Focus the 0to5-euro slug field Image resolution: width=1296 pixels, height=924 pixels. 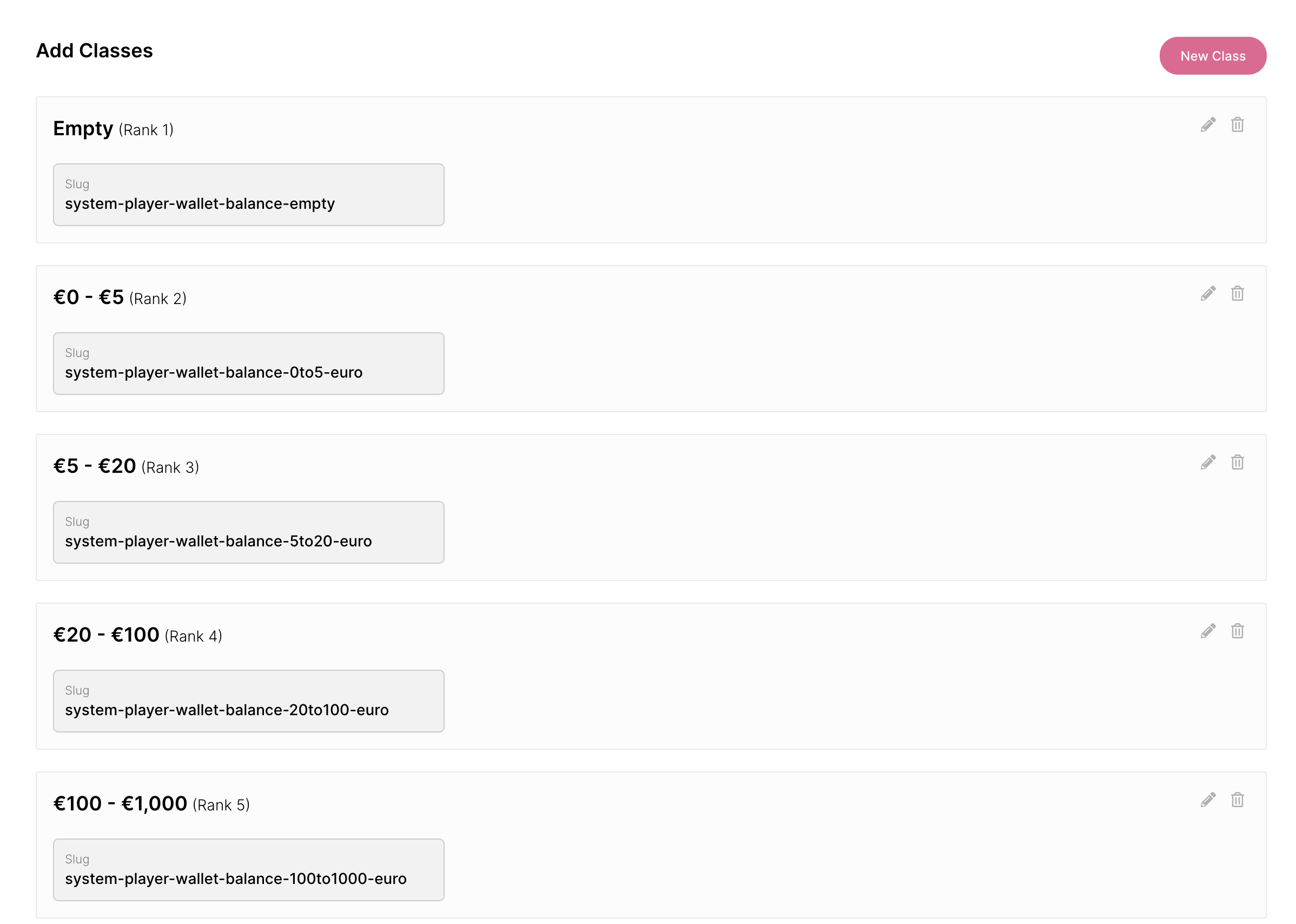249,364
